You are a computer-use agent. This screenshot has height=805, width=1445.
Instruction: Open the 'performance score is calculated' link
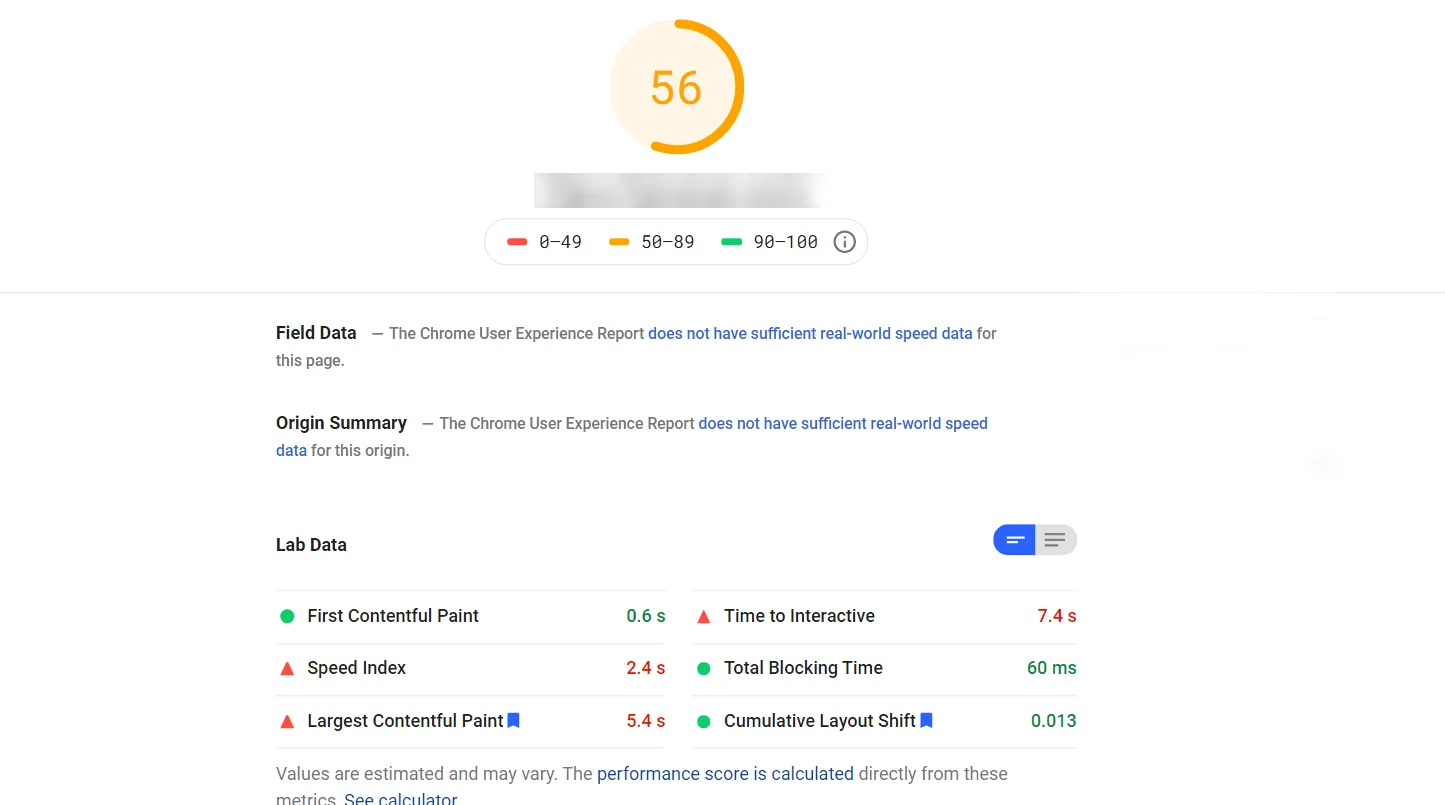pyautogui.click(x=725, y=774)
